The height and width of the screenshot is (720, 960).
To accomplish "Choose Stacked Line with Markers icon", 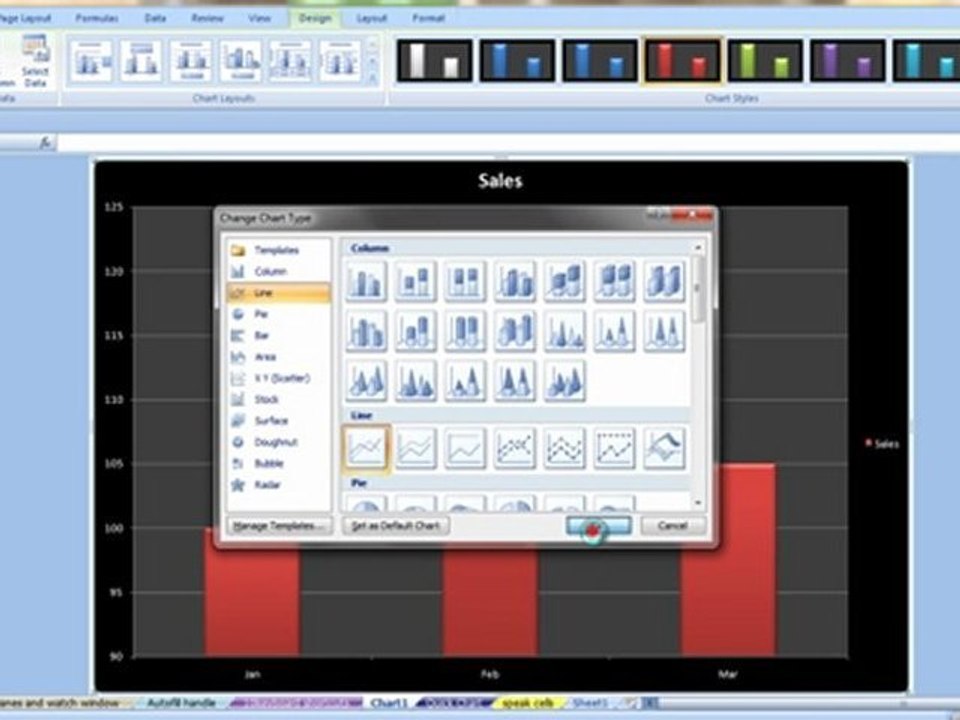I will tap(564, 448).
